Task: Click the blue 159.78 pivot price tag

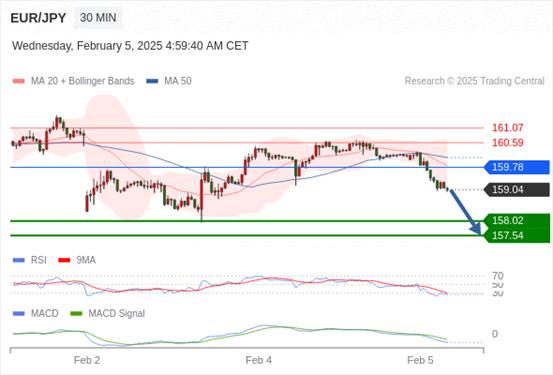Action: click(517, 167)
